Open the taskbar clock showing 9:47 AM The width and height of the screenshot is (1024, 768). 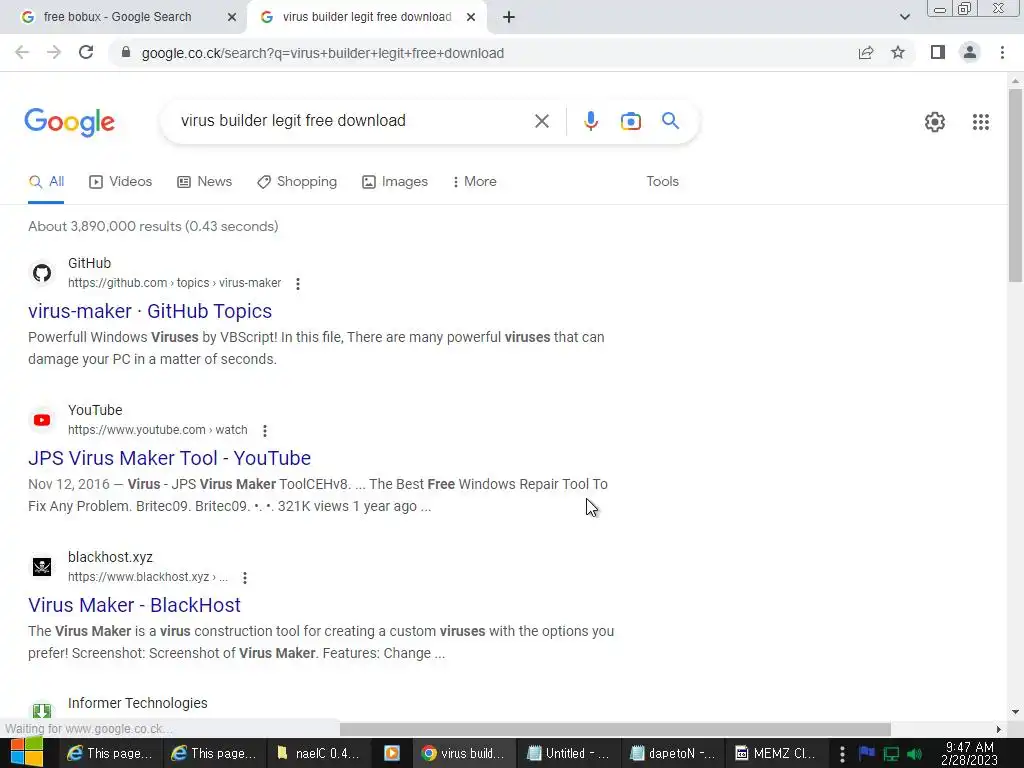point(969,753)
